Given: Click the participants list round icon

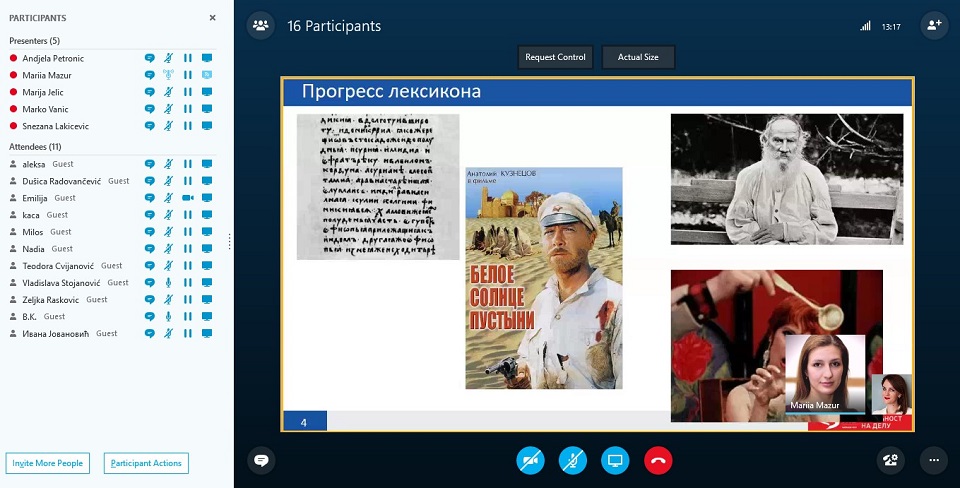Looking at the screenshot, I should (261, 26).
